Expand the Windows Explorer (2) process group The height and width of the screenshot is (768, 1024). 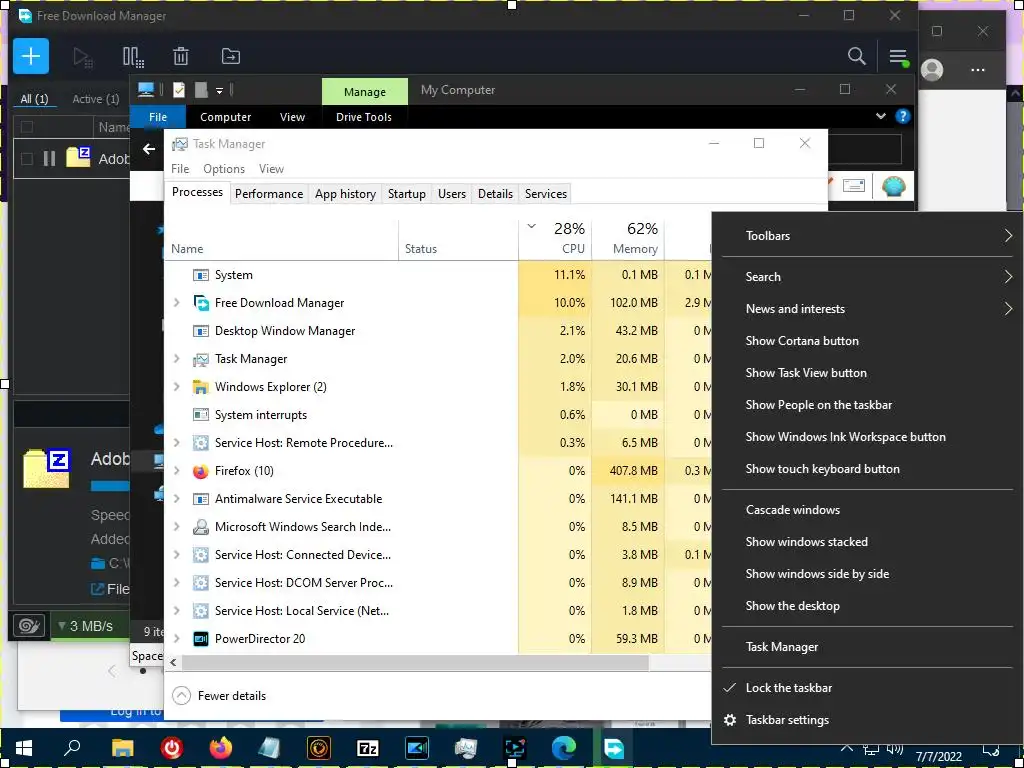tap(176, 387)
